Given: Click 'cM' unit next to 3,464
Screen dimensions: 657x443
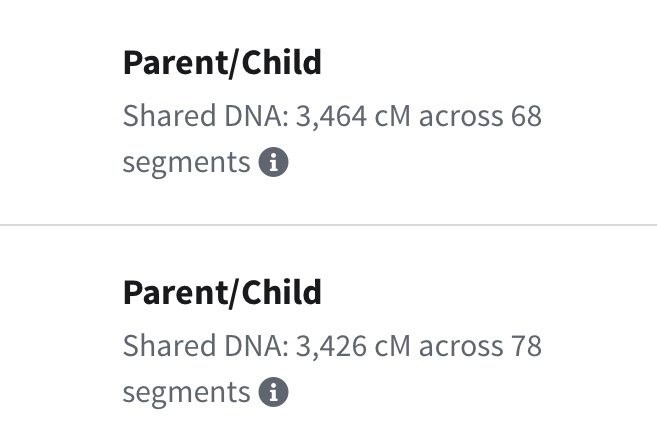Looking at the screenshot, I should point(393,117).
